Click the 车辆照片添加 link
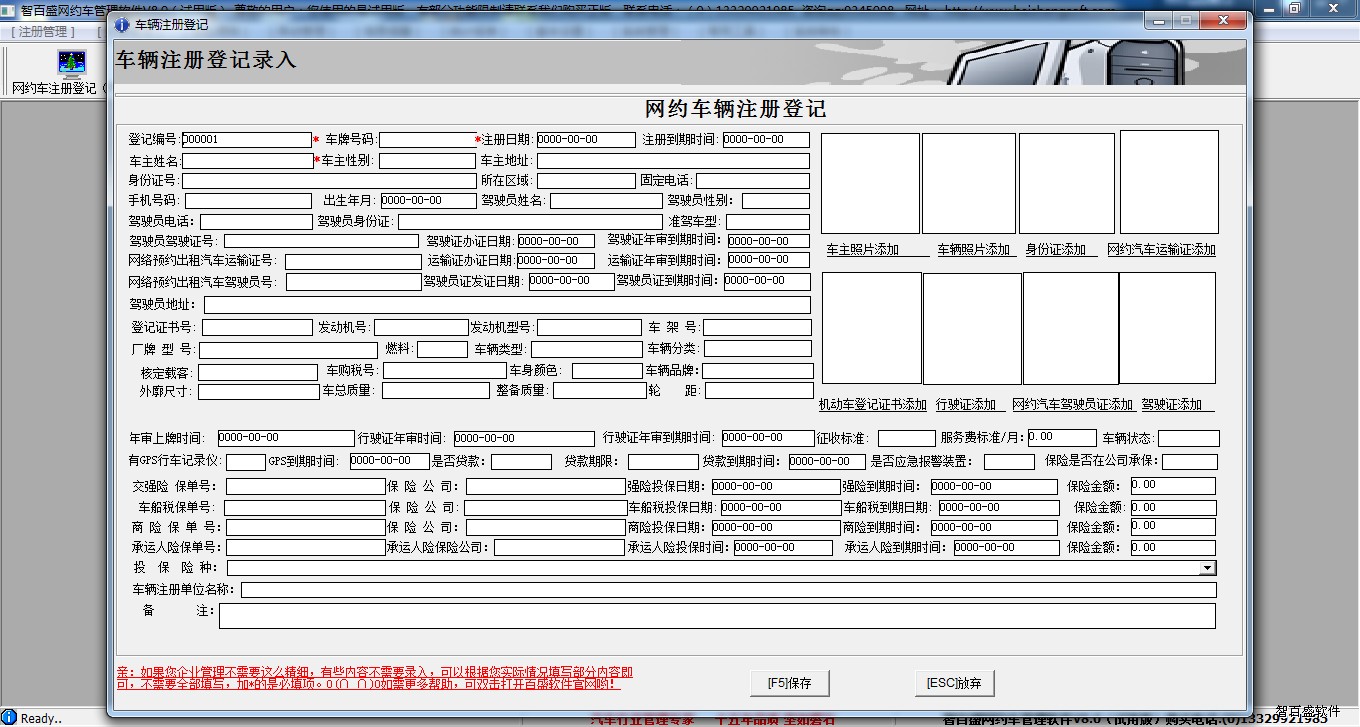 pos(974,250)
